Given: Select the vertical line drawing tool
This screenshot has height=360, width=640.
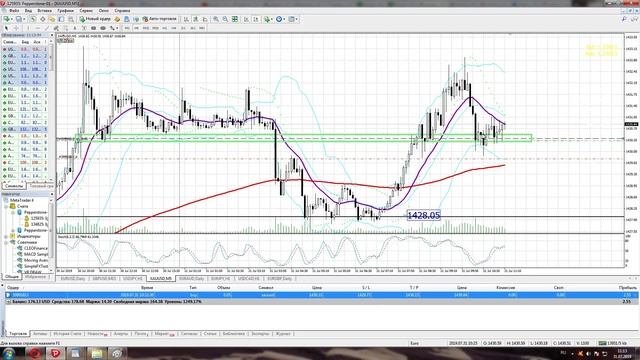Looking at the screenshot, I should [x=28, y=28].
